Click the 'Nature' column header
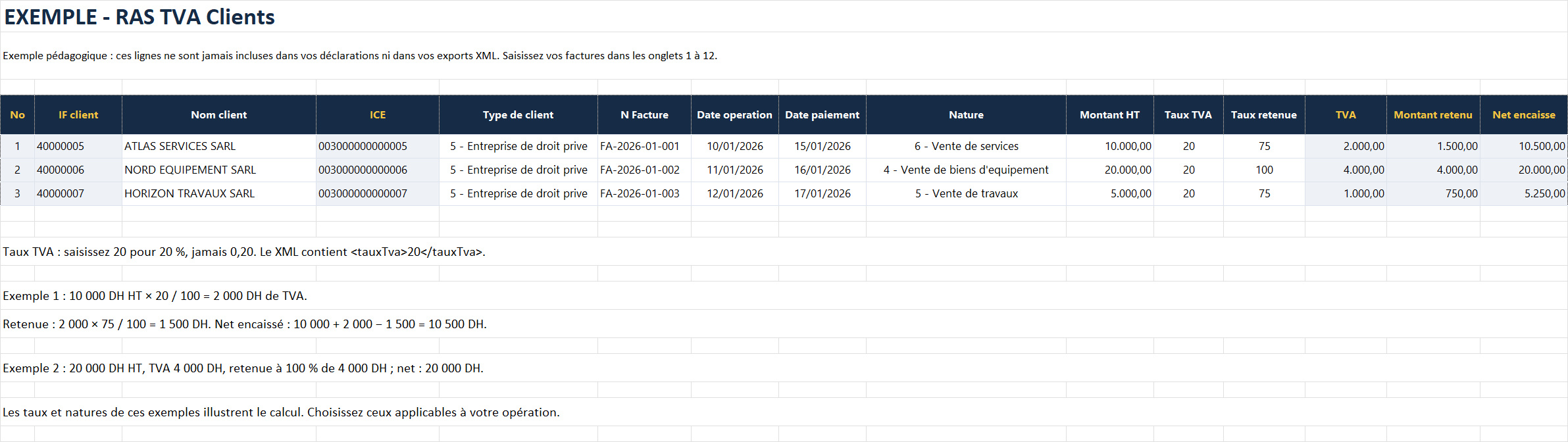 pos(967,114)
